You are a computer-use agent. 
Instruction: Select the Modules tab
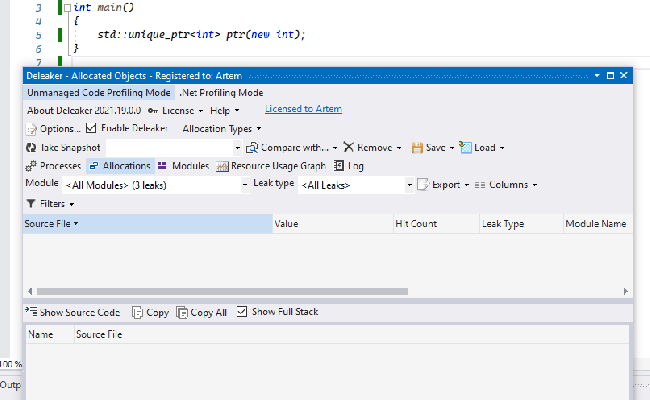point(183,166)
